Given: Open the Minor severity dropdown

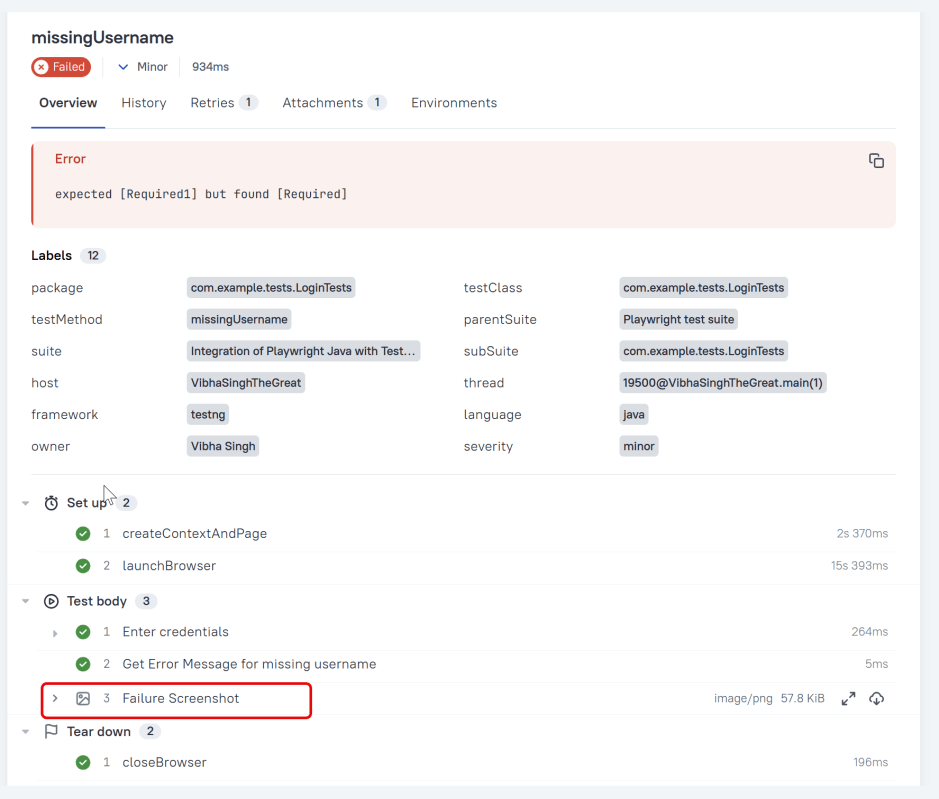Looking at the screenshot, I should tap(142, 67).
